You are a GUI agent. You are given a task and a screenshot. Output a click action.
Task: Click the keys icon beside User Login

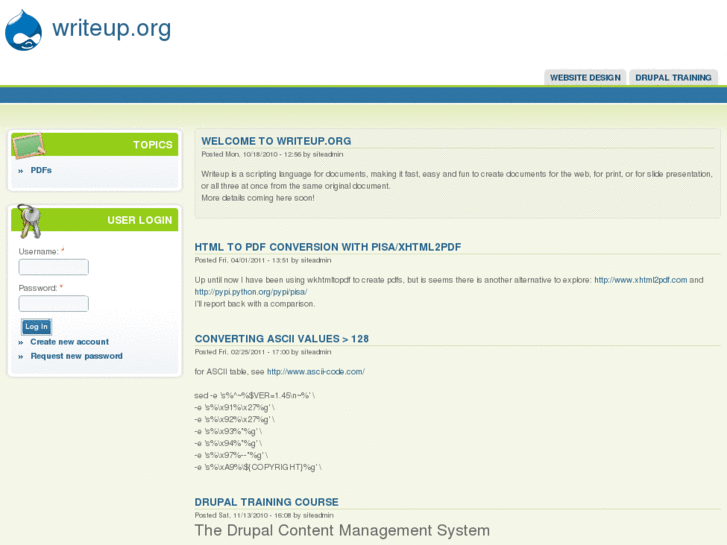click(x=29, y=221)
